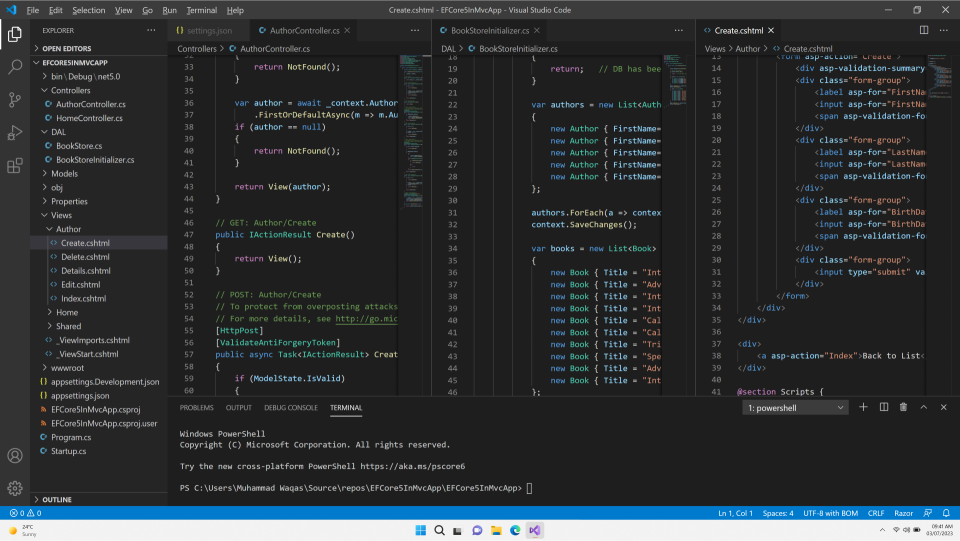Create a new terminal with plus icon
The height and width of the screenshot is (541, 960).
[863, 407]
